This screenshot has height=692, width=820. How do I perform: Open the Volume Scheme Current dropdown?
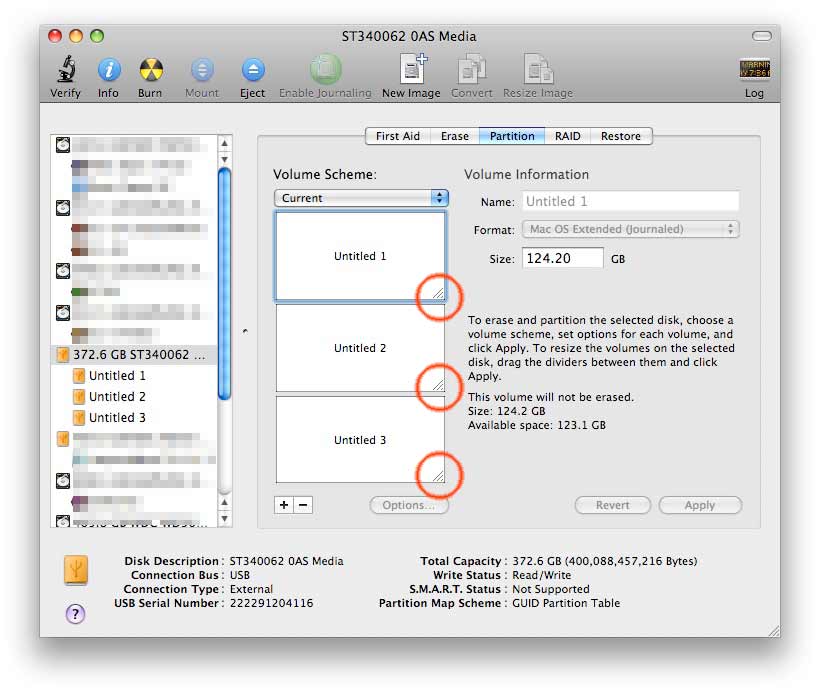click(x=361, y=198)
